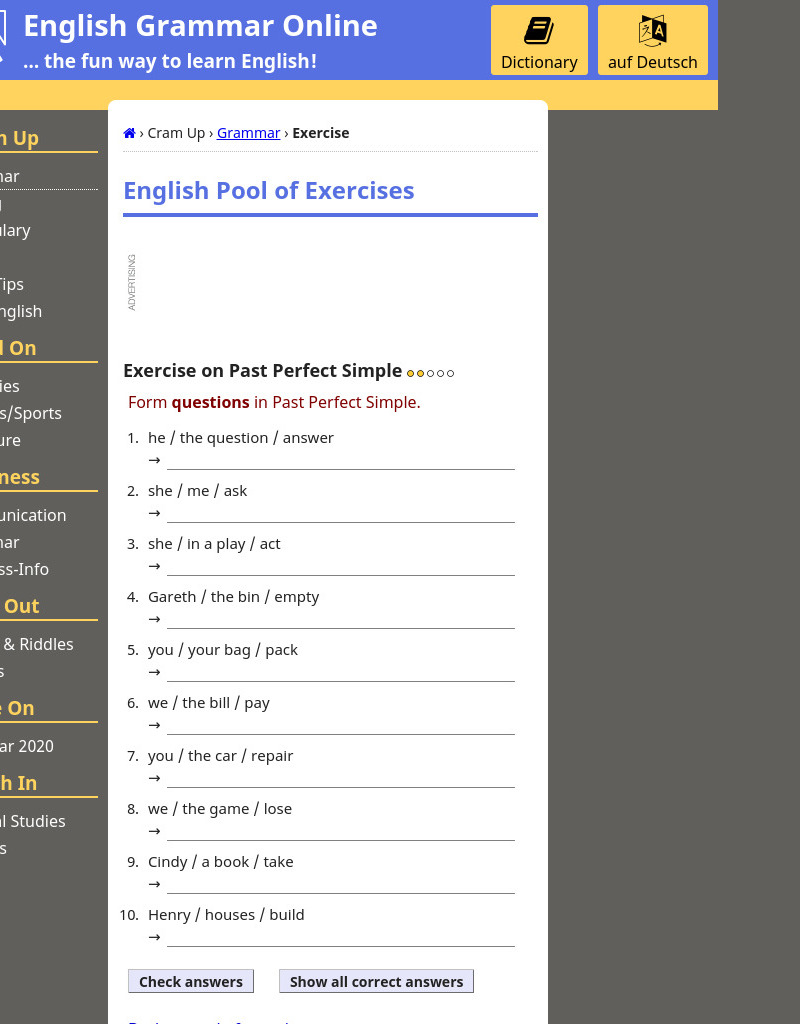
Task: Click the English Grammar Online site title
Action: [200, 26]
